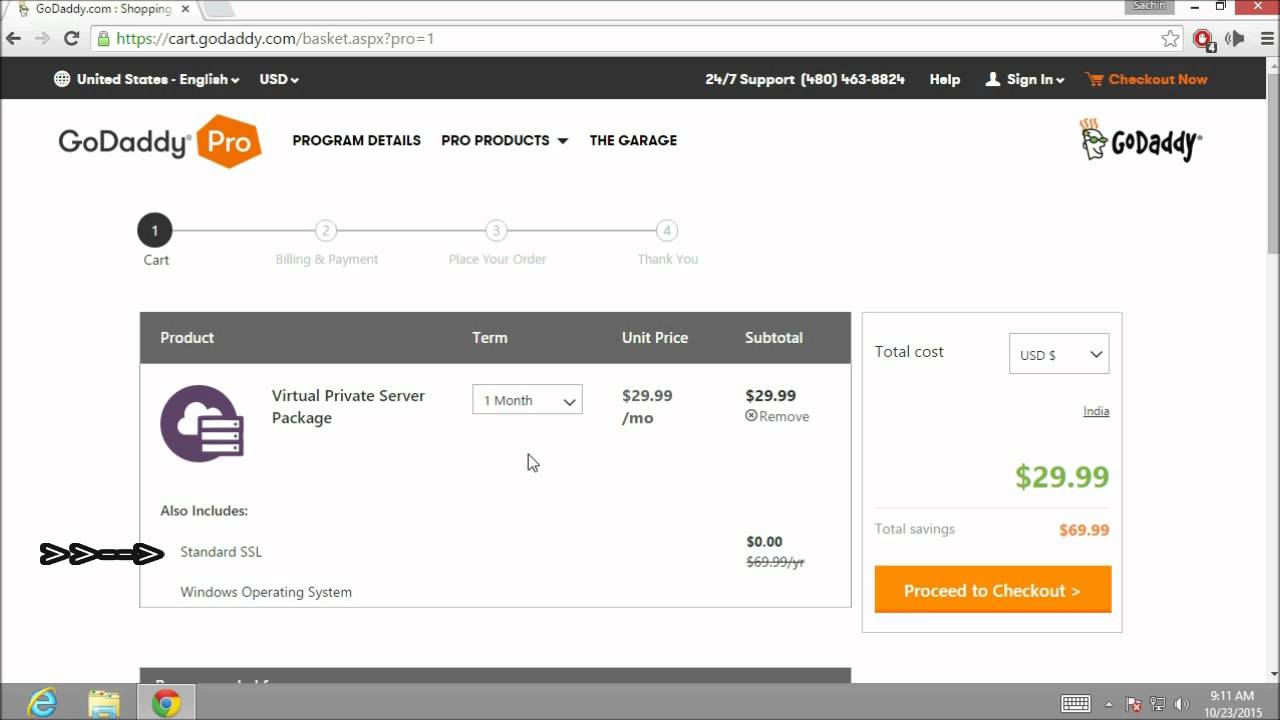The width and height of the screenshot is (1280, 720).
Task: Click the Standard SSL included item
Action: point(221,552)
